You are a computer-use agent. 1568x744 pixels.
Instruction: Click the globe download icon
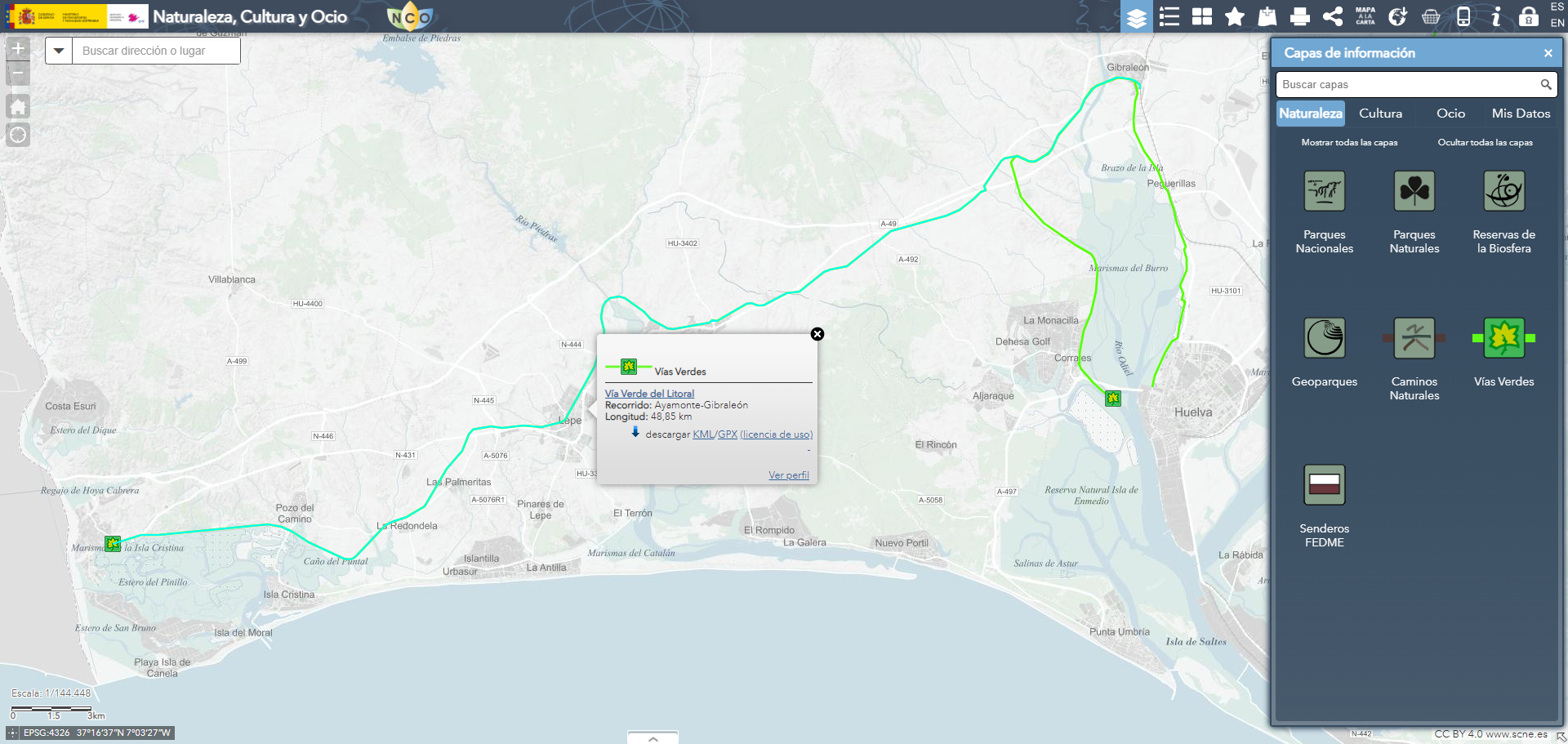(x=1398, y=16)
